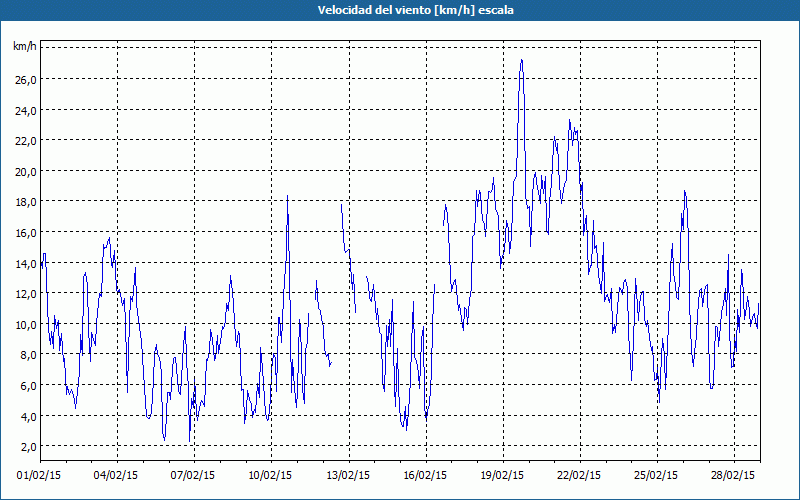The width and height of the screenshot is (800, 500).
Task: Click the 01/02/15 date label
Action: (x=39, y=475)
